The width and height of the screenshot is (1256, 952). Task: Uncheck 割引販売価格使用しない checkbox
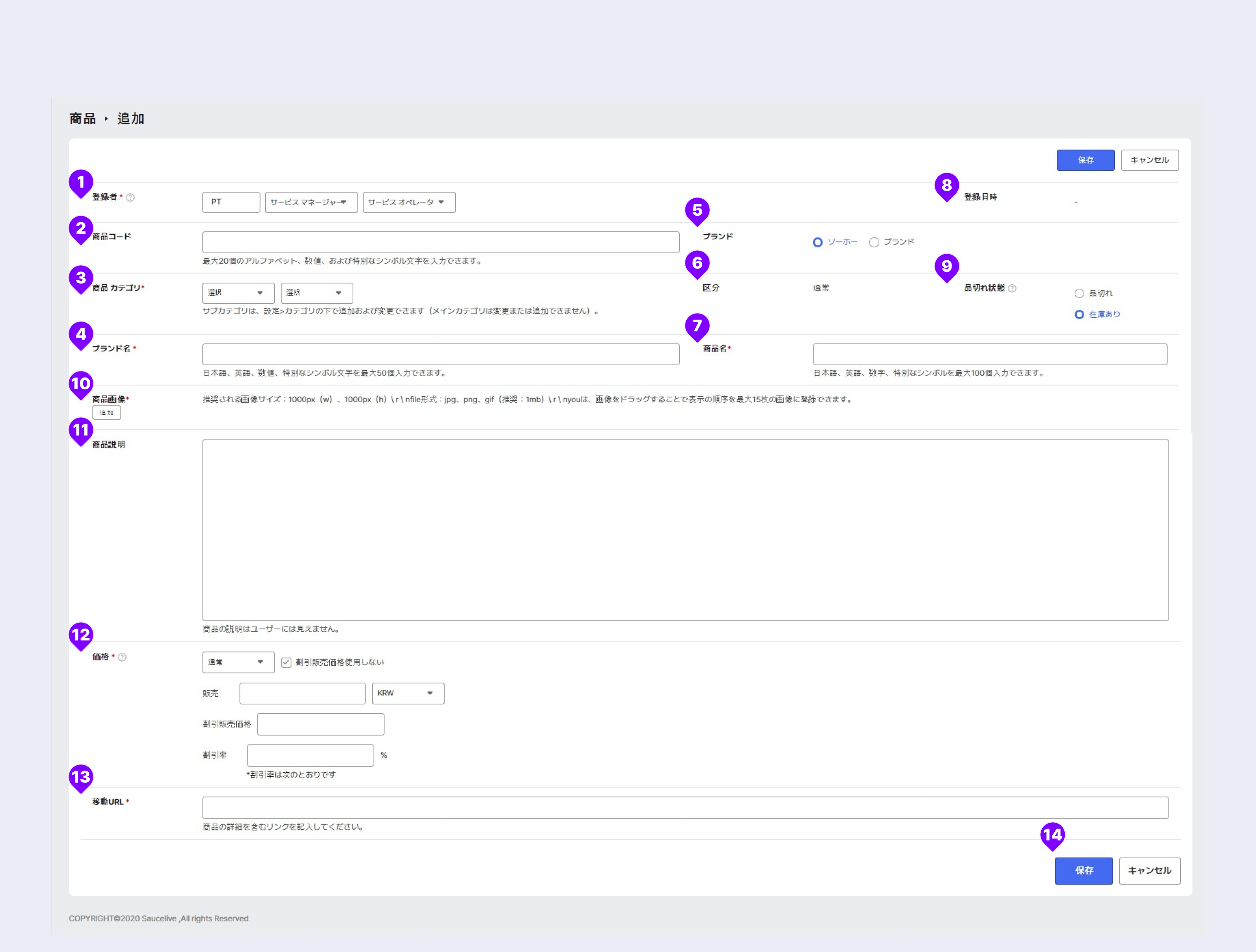286,662
